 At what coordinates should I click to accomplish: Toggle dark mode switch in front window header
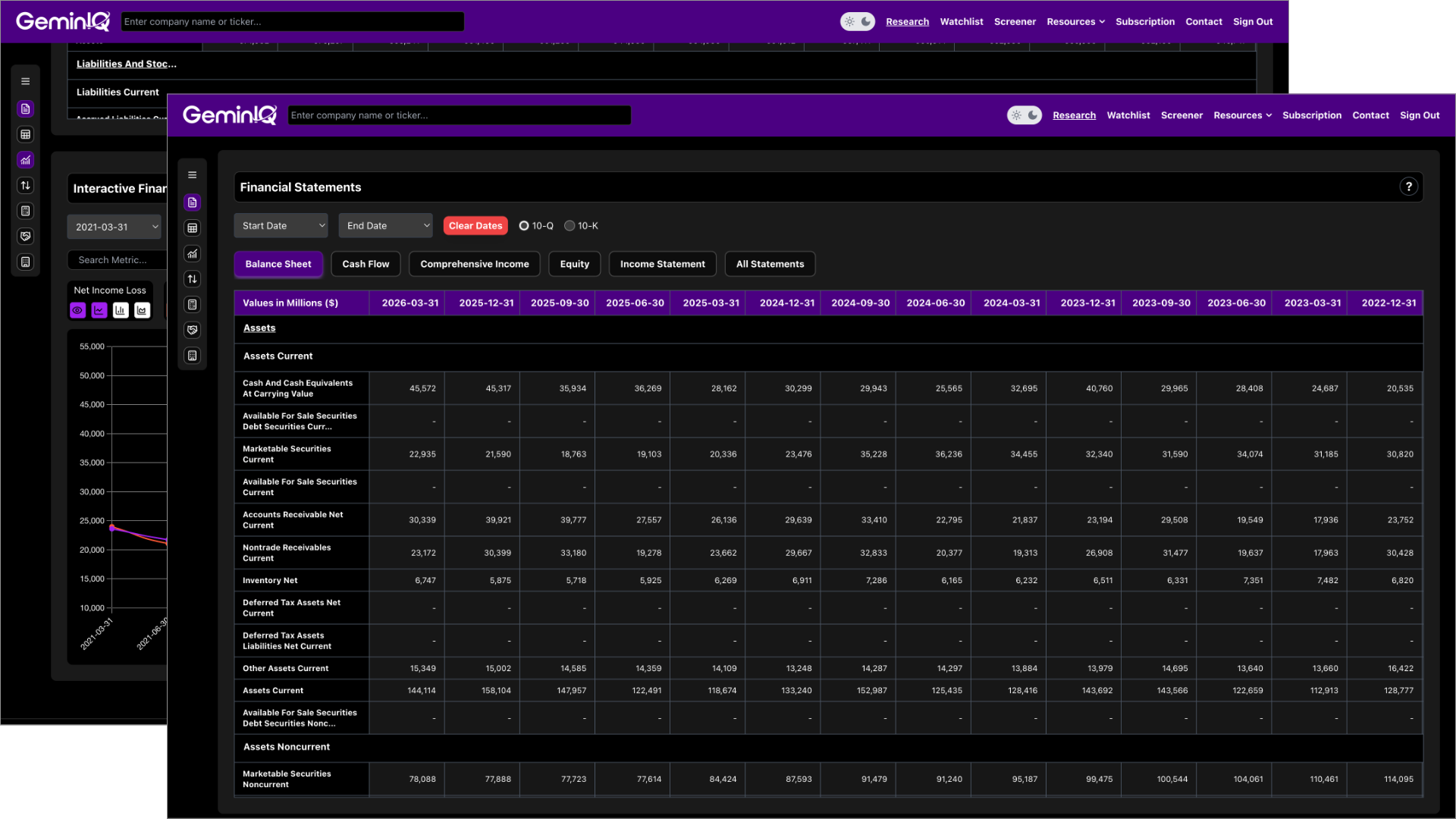click(x=1025, y=115)
